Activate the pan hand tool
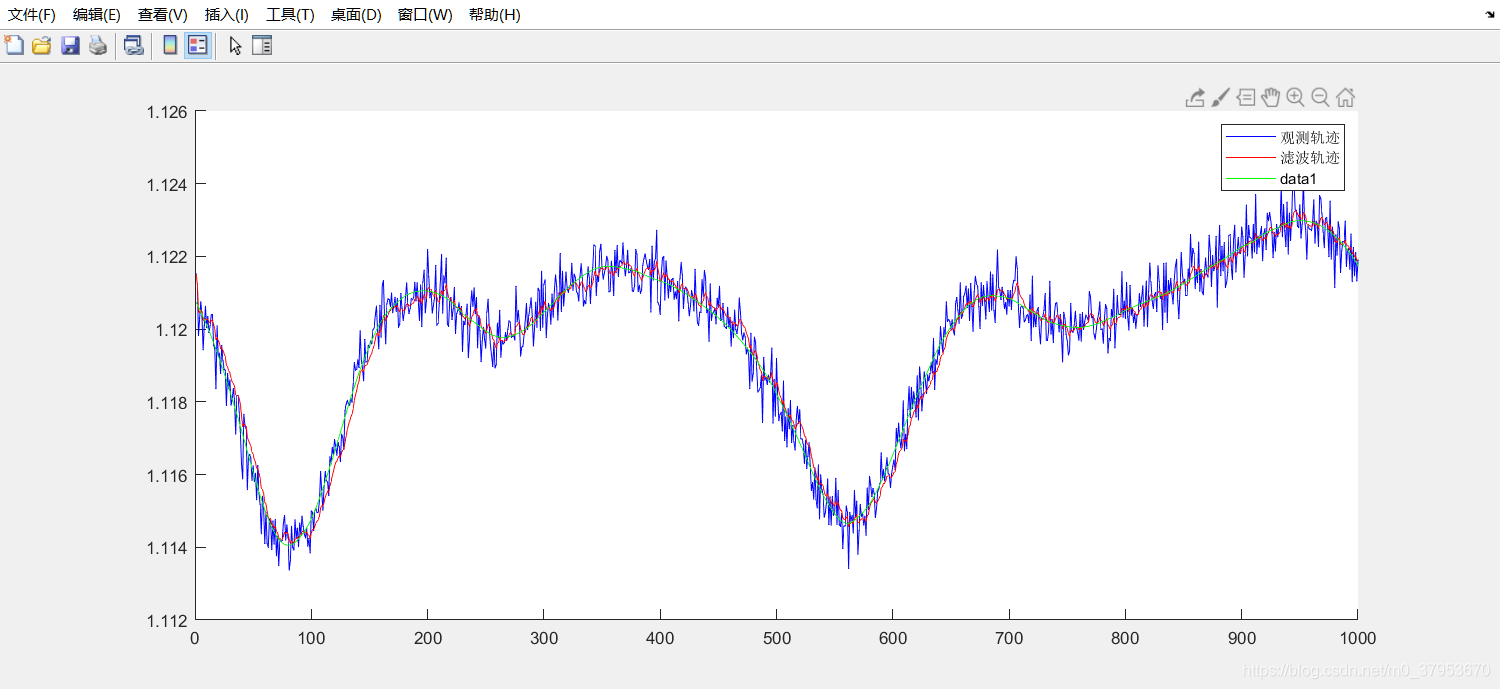The height and width of the screenshot is (689, 1500). [x=1270, y=97]
